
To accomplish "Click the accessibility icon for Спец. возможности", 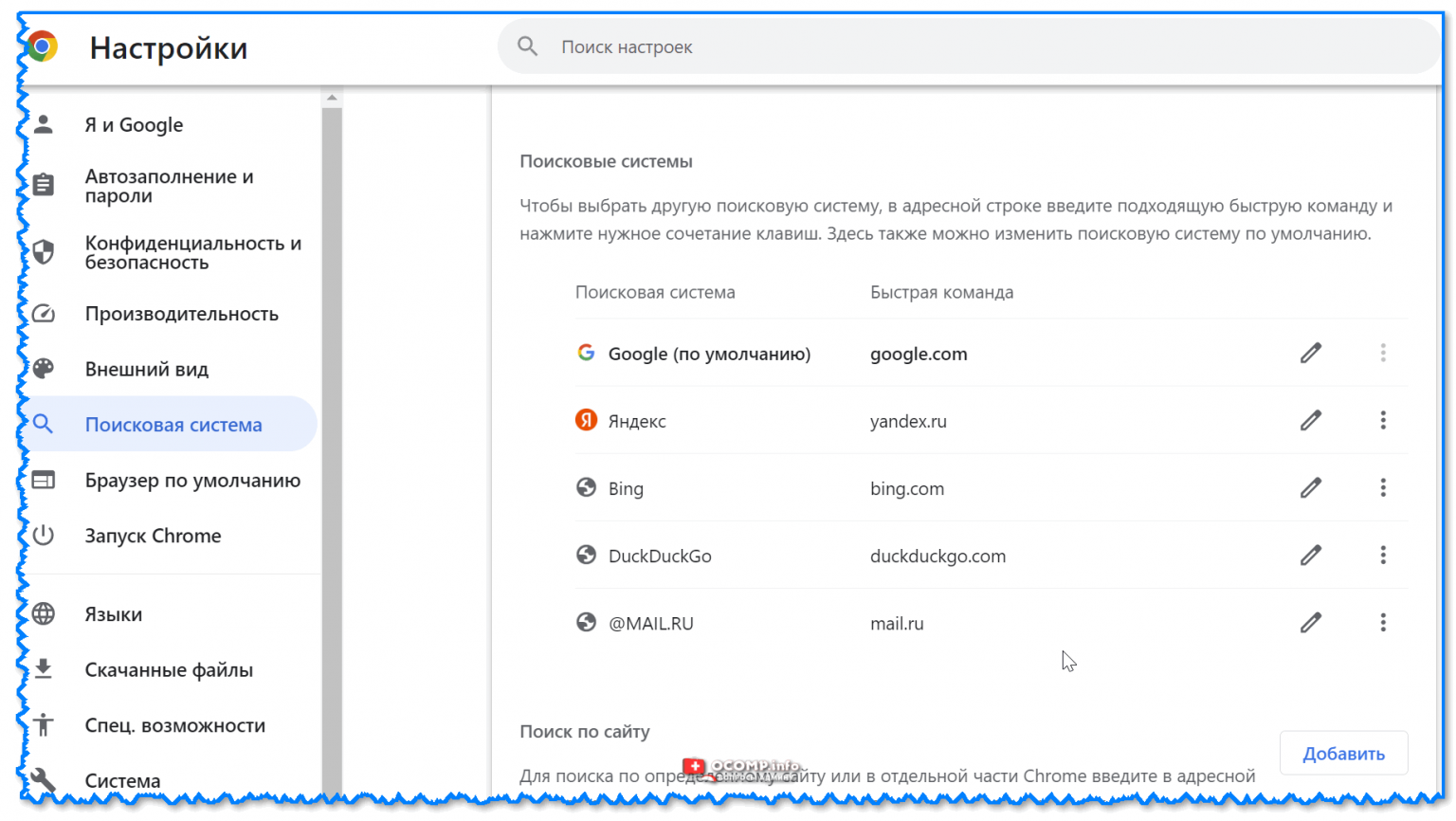I will 44,724.
